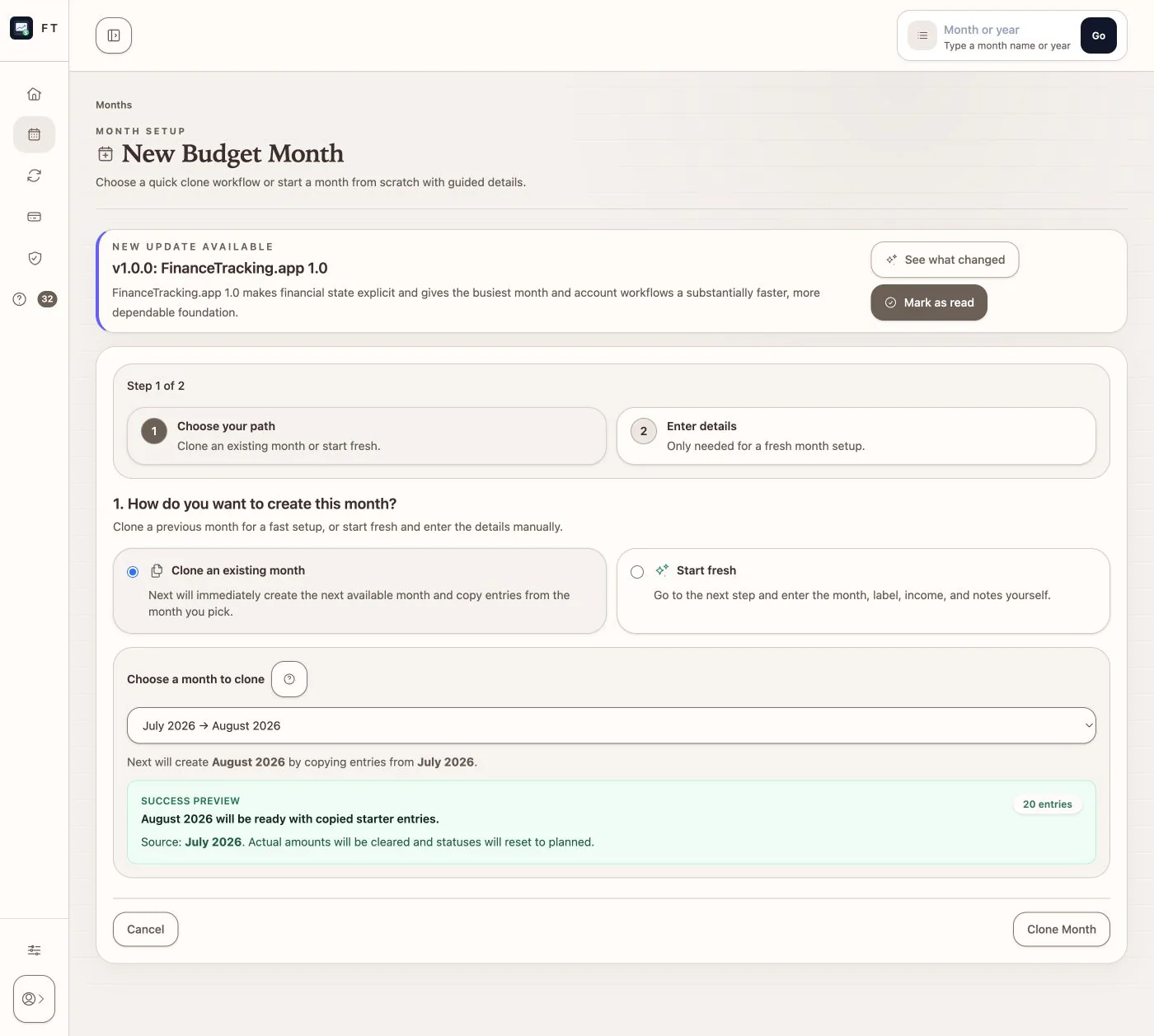Image resolution: width=1154 pixels, height=1036 pixels.
Task: Select the Clone an existing month radio
Action: click(x=133, y=572)
